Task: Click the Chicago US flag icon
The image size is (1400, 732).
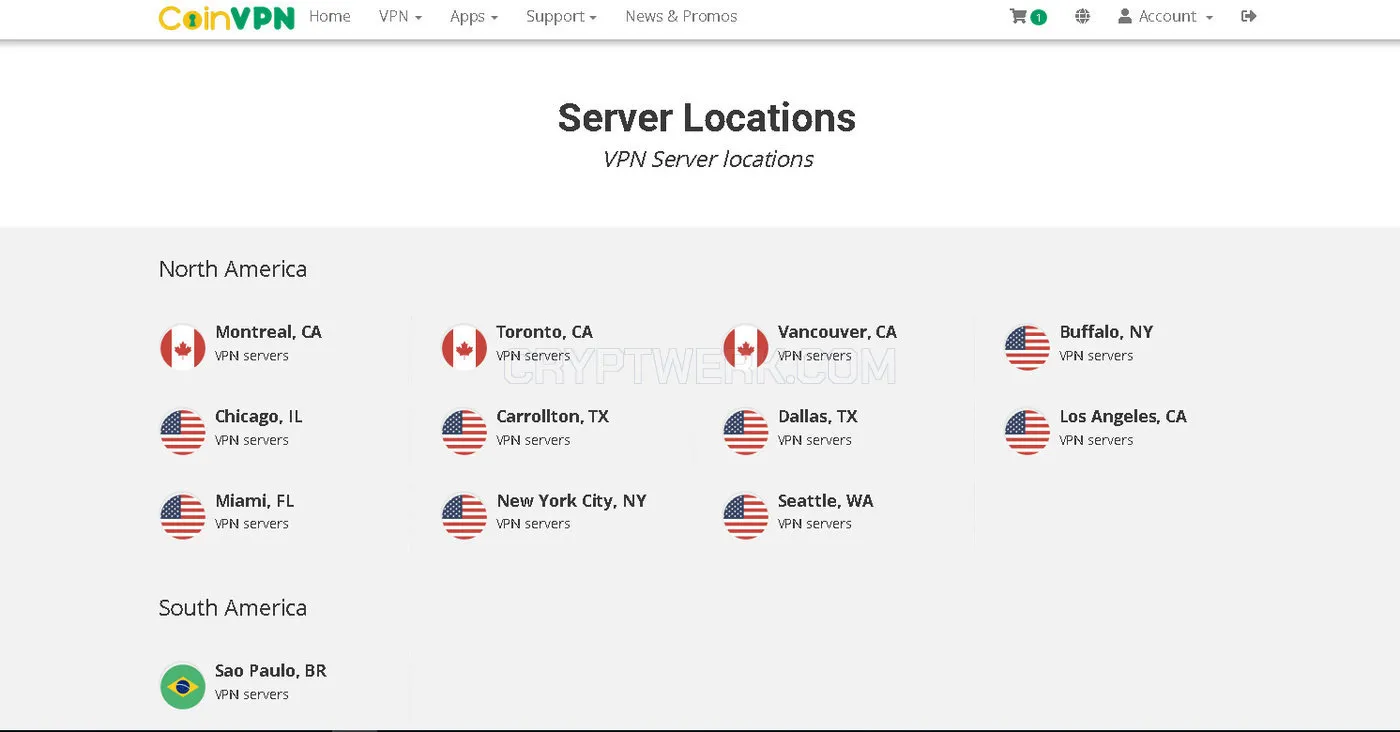Action: coord(183,432)
